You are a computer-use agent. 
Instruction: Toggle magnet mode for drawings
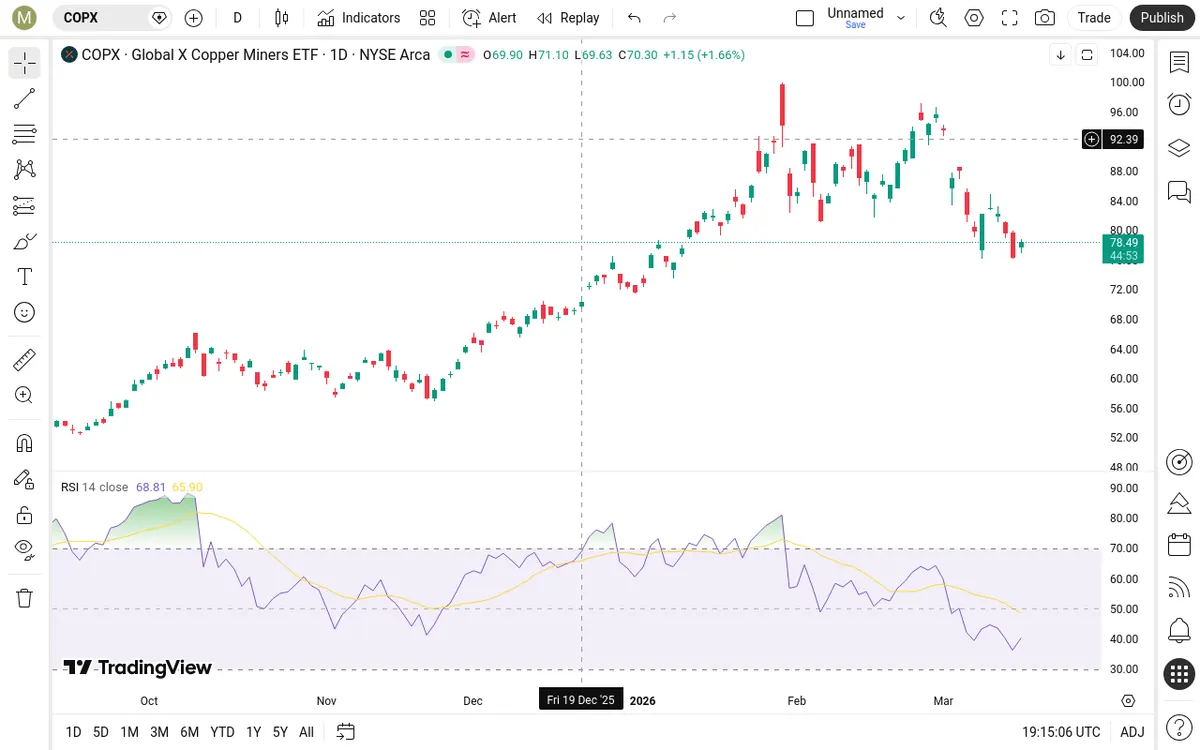point(25,442)
